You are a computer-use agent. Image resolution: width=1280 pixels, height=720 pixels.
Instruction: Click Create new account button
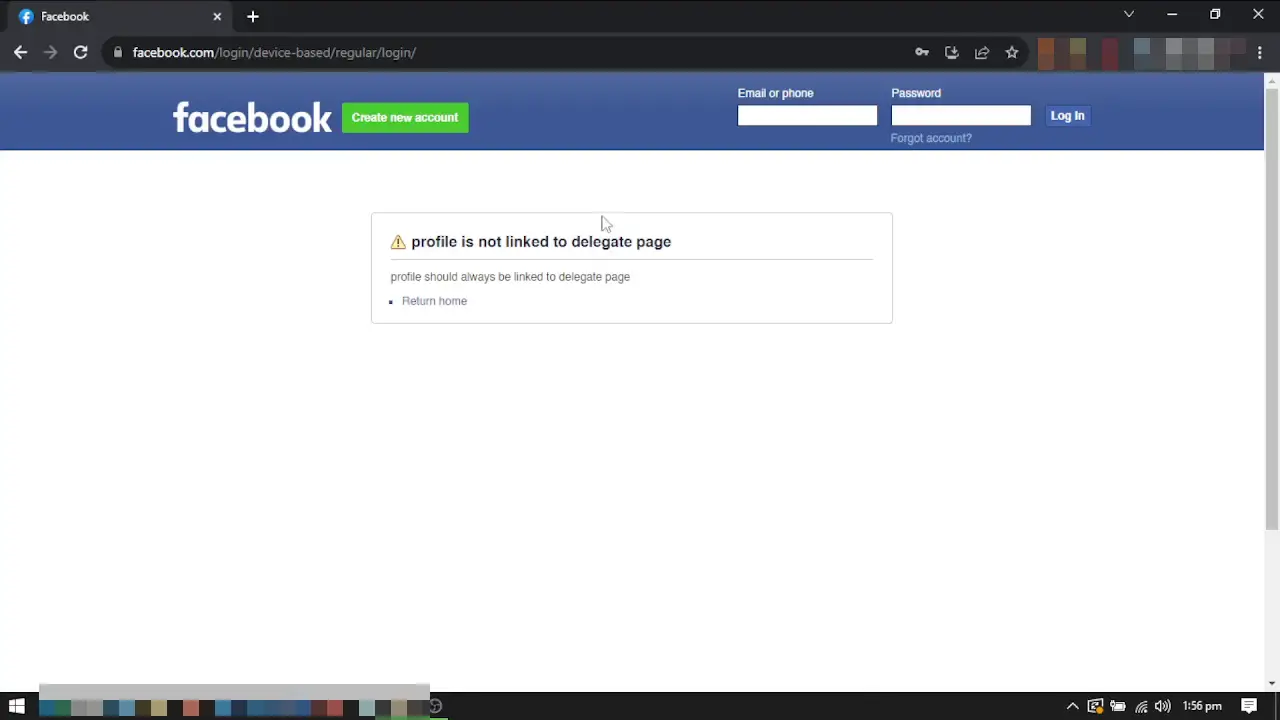coord(405,117)
